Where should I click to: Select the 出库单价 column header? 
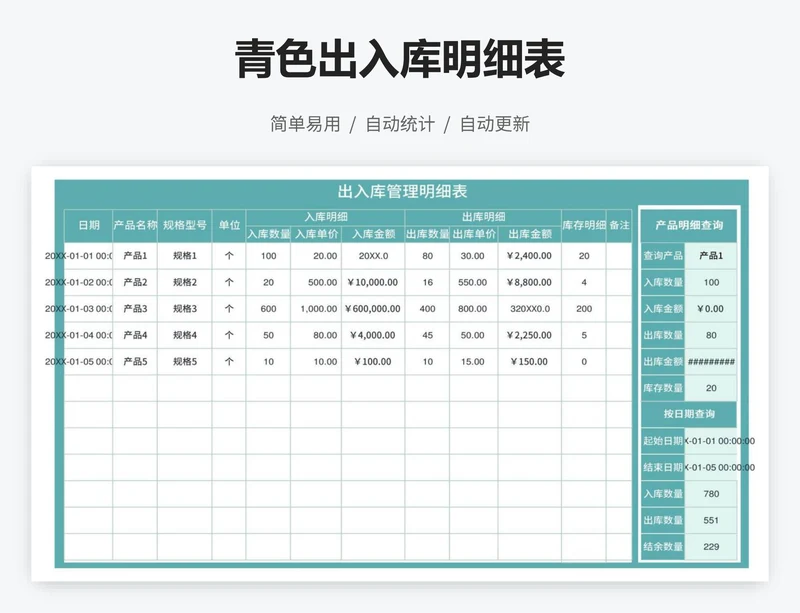click(x=474, y=234)
